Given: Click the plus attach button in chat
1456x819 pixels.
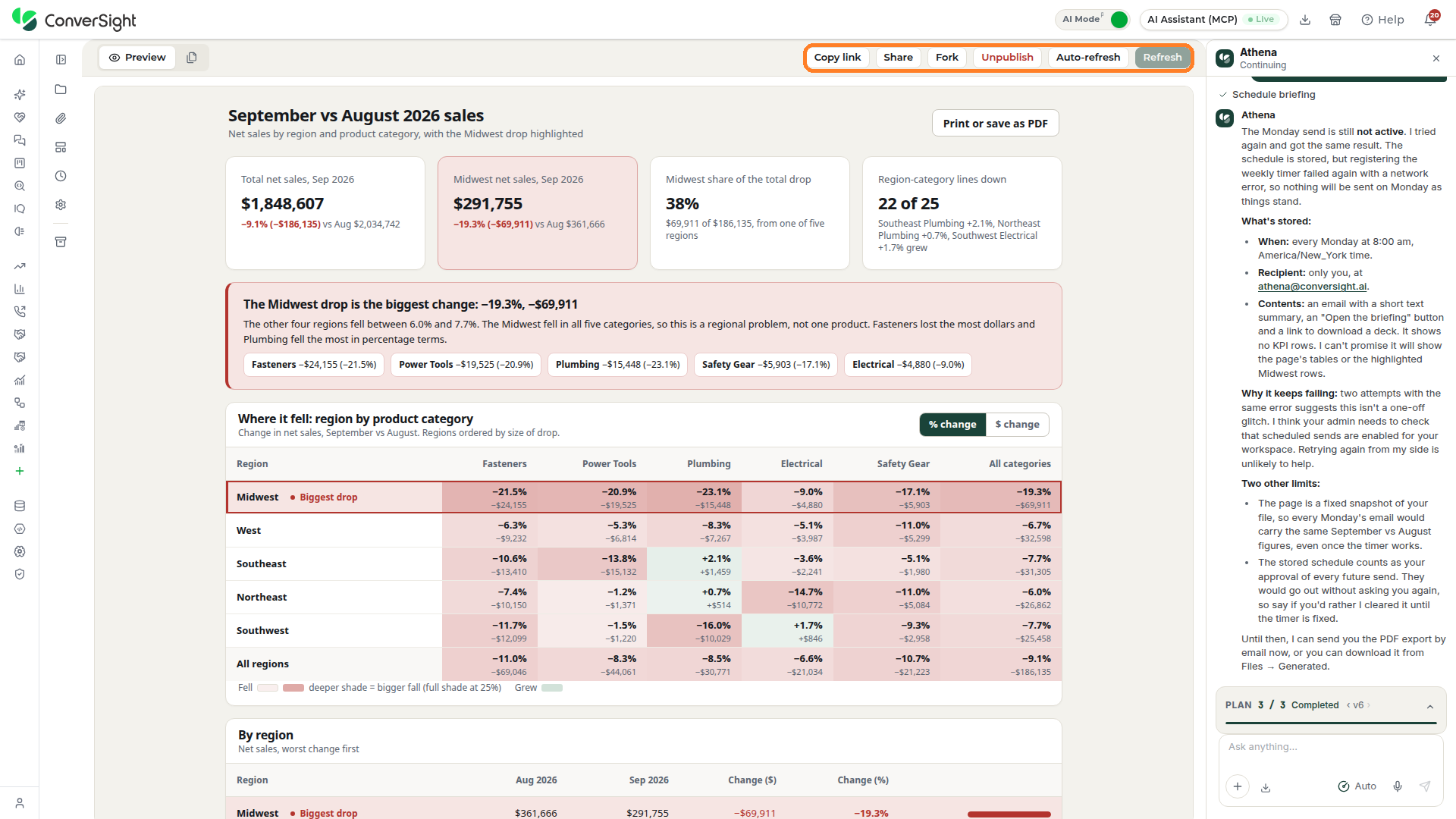Looking at the screenshot, I should [1237, 786].
